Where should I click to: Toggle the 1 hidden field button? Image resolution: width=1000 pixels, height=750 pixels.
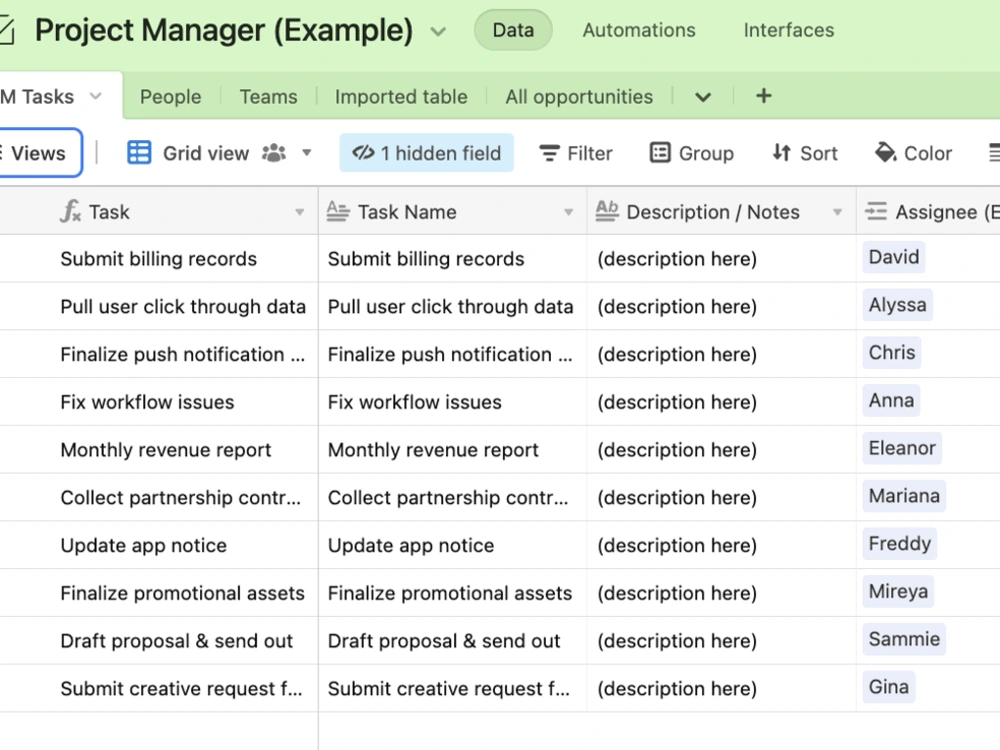427,153
